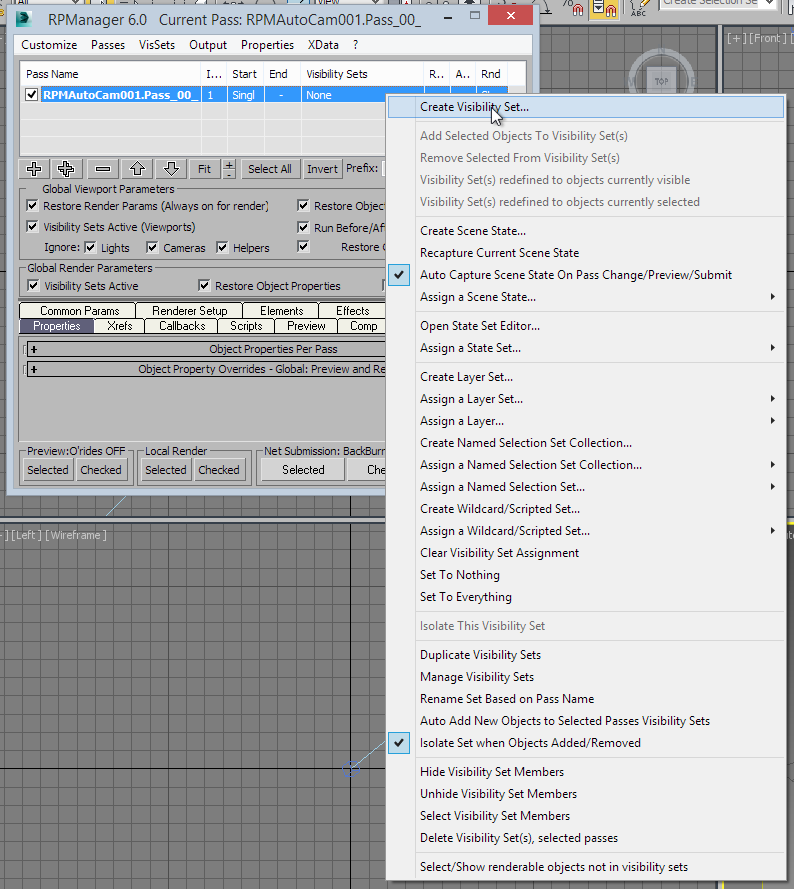Uncheck the RPMAutoCam001.Pass_00_ pass checkbox
This screenshot has height=889, width=794.
(x=32, y=95)
